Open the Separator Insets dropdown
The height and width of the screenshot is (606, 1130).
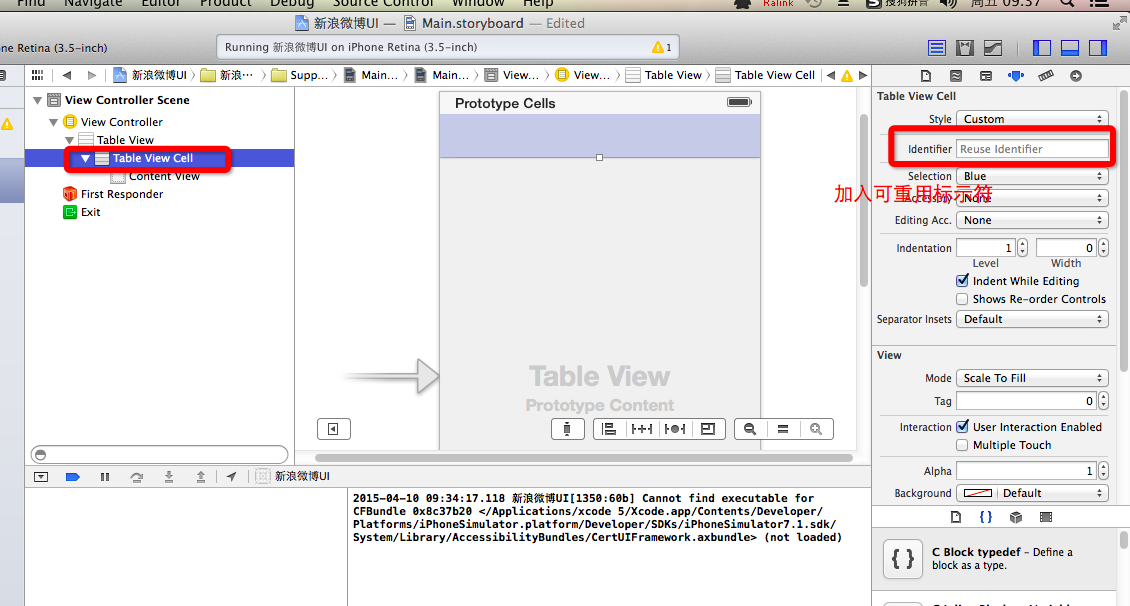pos(1032,319)
